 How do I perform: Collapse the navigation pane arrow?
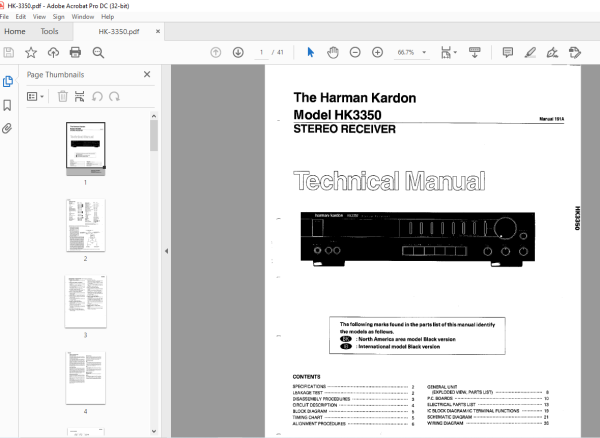pos(166,251)
